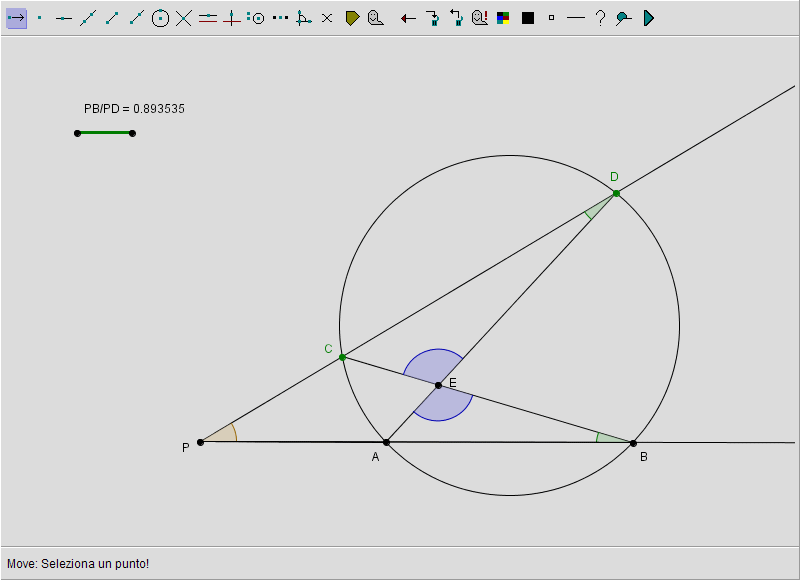This screenshot has width=800, height=580.
Task: Run macro with the teal play triangle
Action: 648,18
